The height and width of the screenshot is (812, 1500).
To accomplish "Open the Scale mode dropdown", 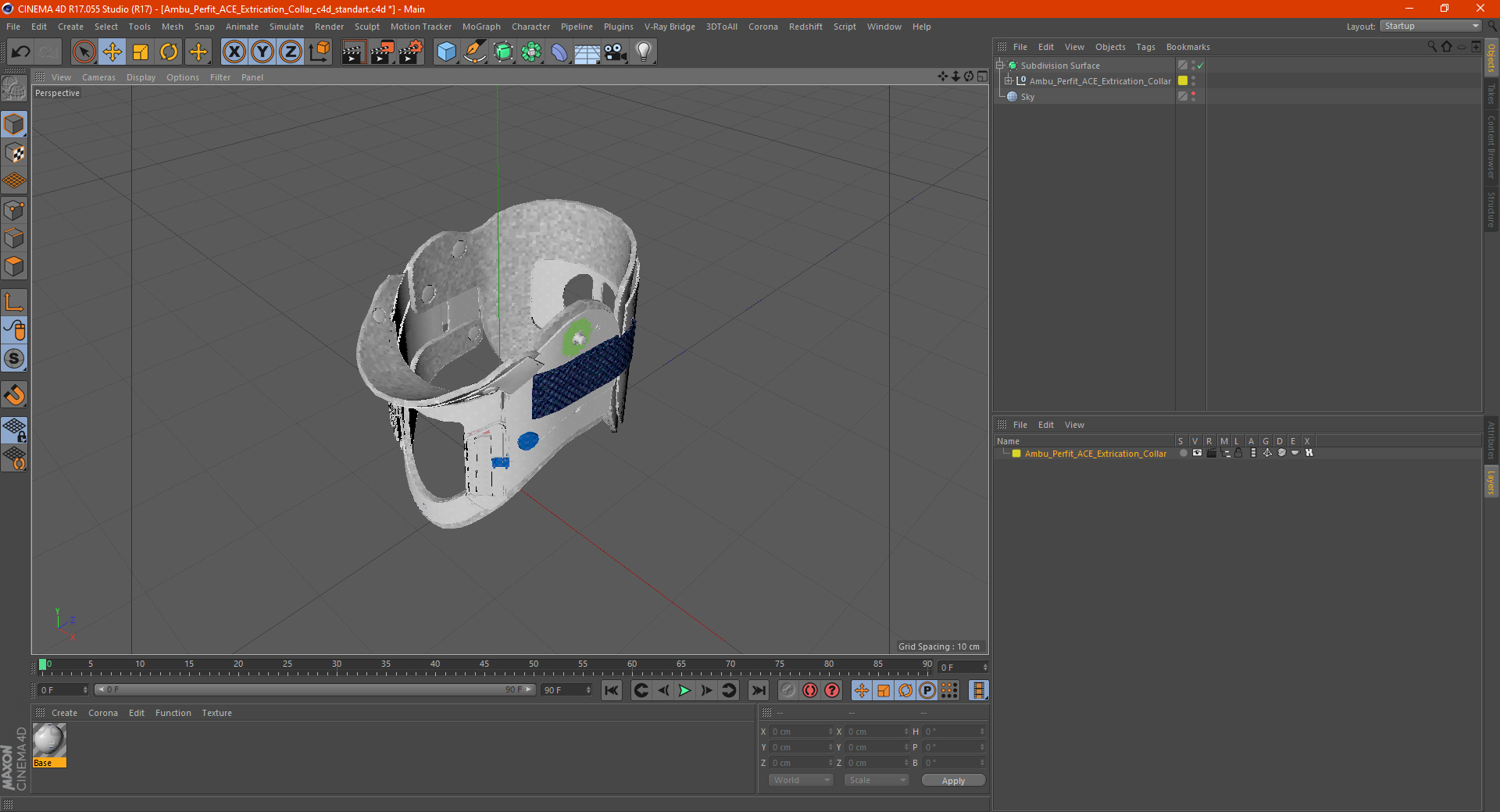I will click(x=877, y=780).
